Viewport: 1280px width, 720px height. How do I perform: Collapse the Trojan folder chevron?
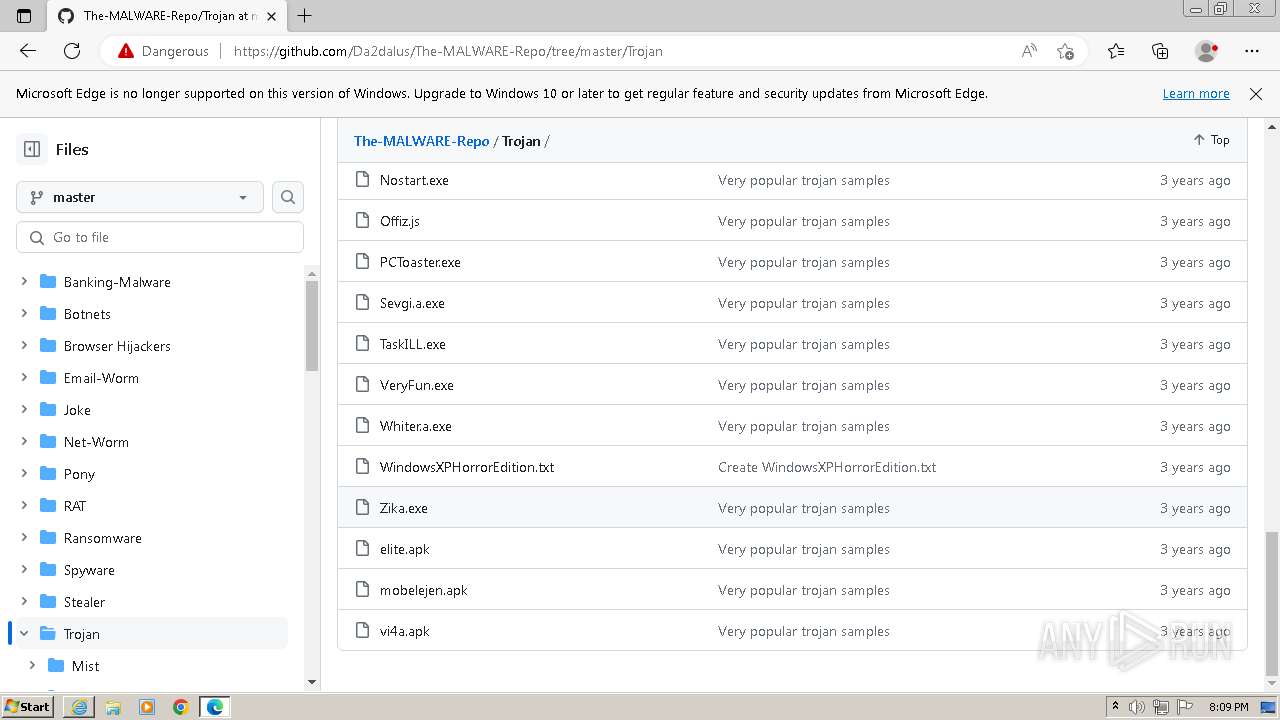24,634
